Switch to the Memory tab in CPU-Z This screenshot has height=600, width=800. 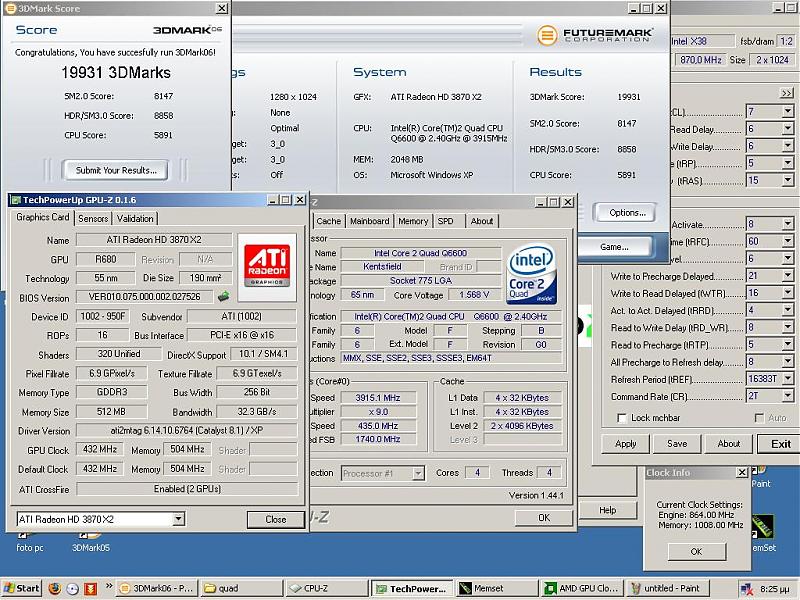coord(413,221)
